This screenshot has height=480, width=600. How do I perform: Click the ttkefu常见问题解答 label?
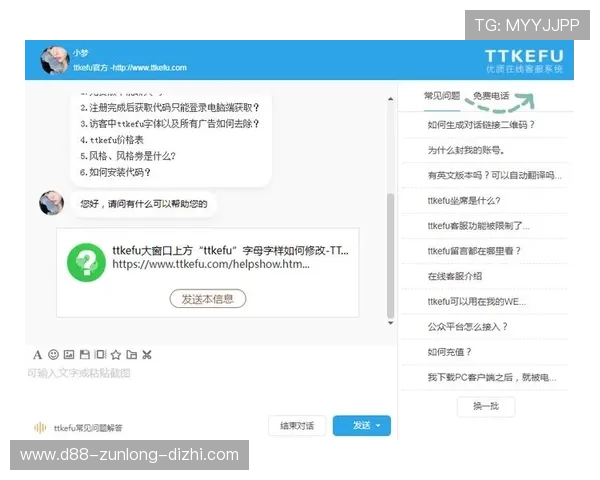pos(88,428)
